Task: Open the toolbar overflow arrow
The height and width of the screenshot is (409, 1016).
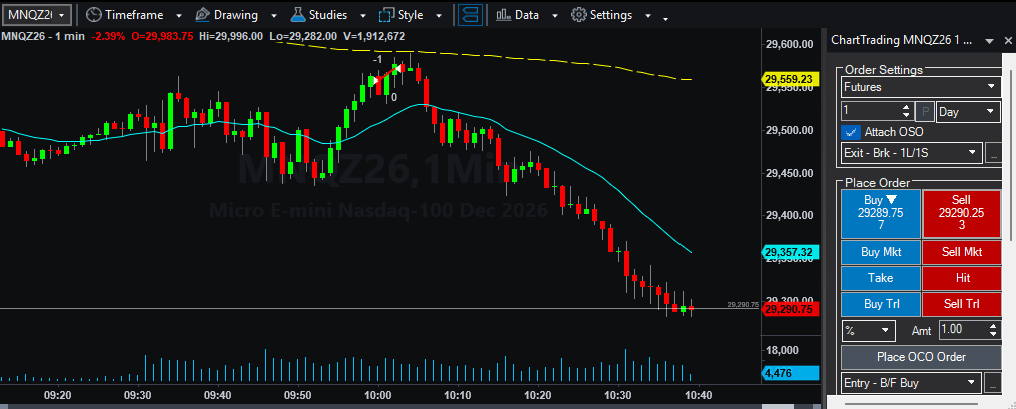Action: point(665,19)
